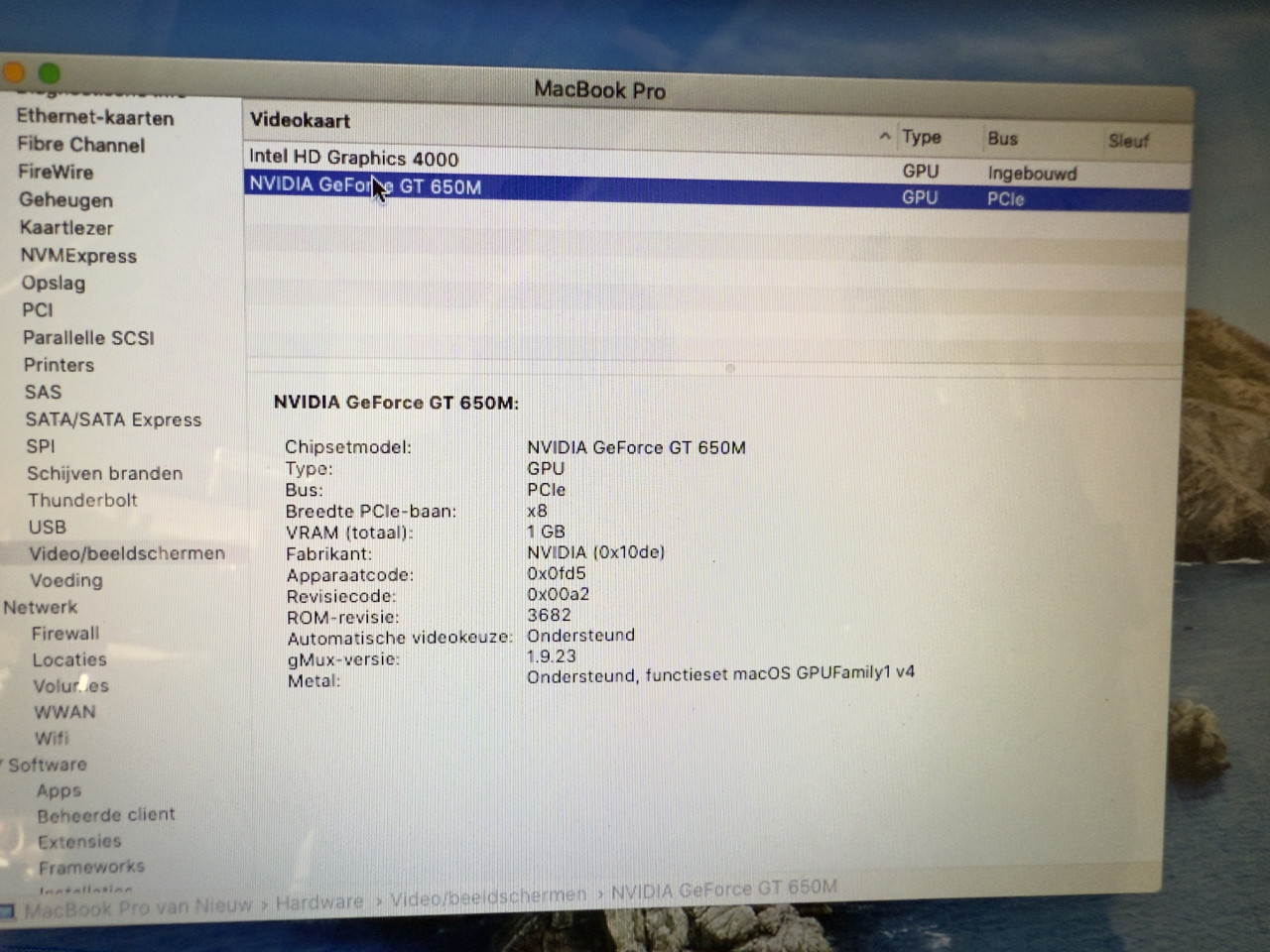Click the VRAM value 1 GB

[546, 532]
